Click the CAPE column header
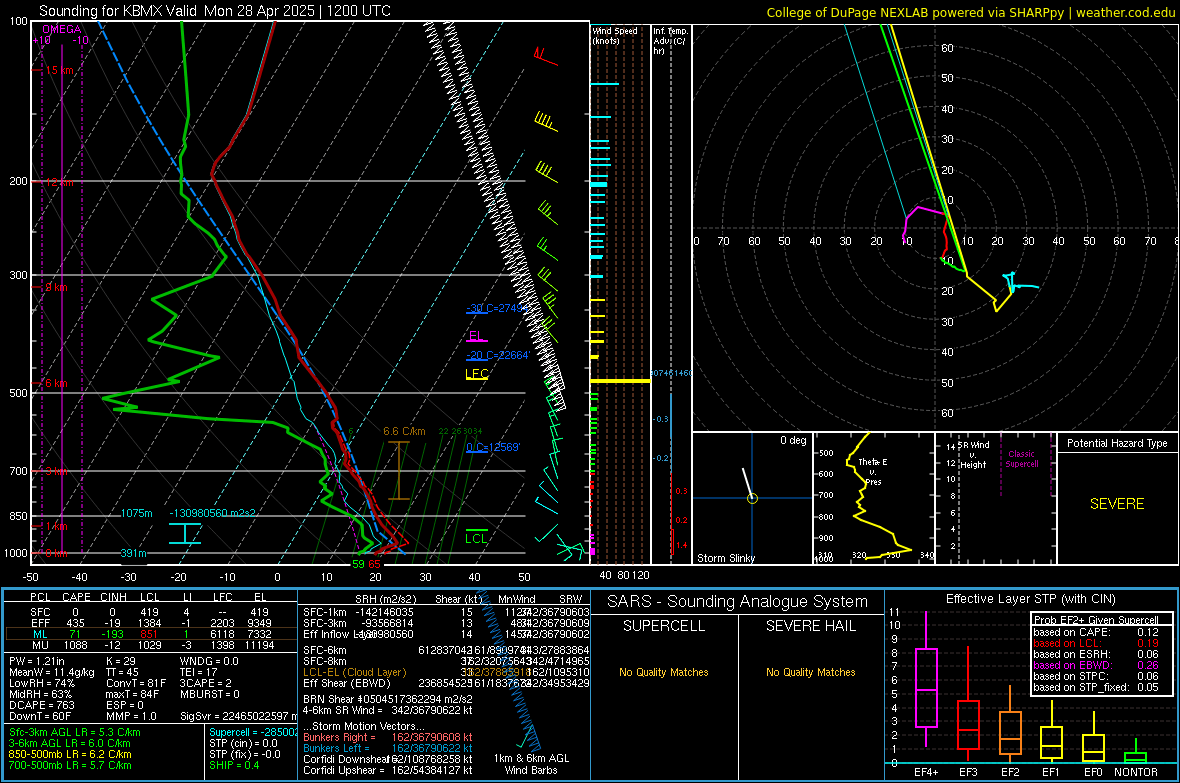1180x783 pixels. point(76,597)
